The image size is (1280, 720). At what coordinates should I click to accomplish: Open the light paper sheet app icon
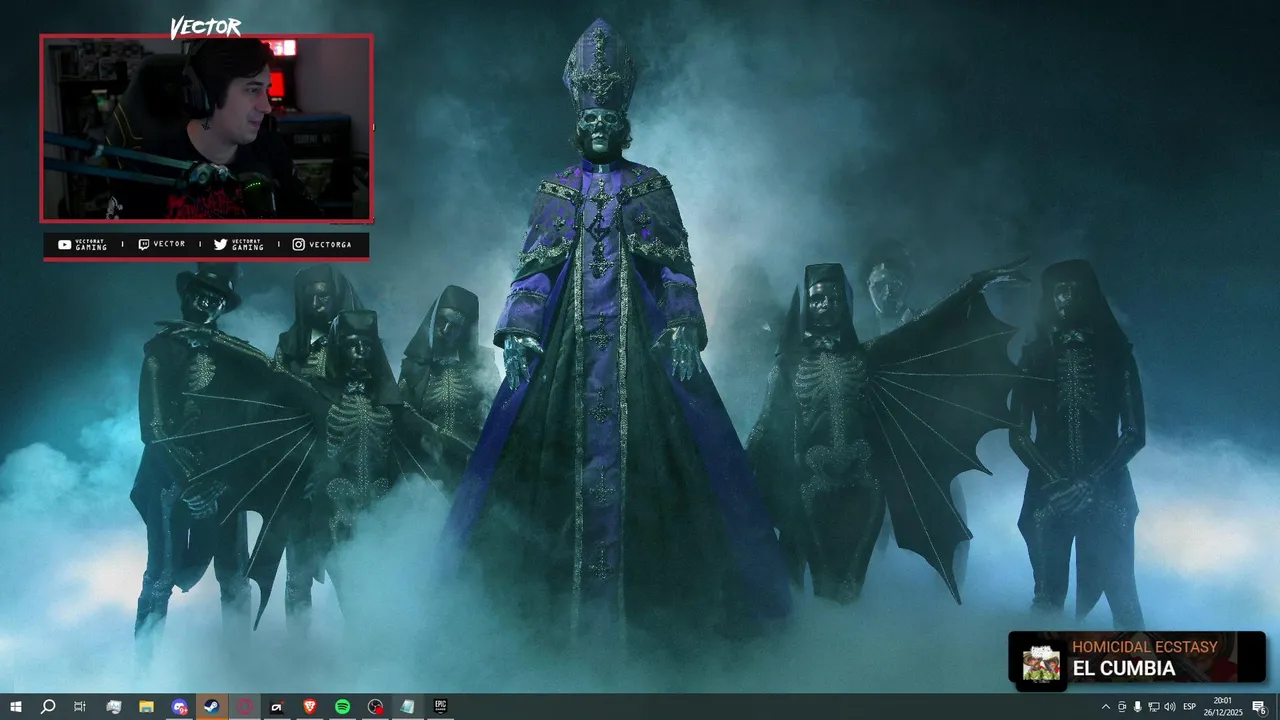pos(407,707)
